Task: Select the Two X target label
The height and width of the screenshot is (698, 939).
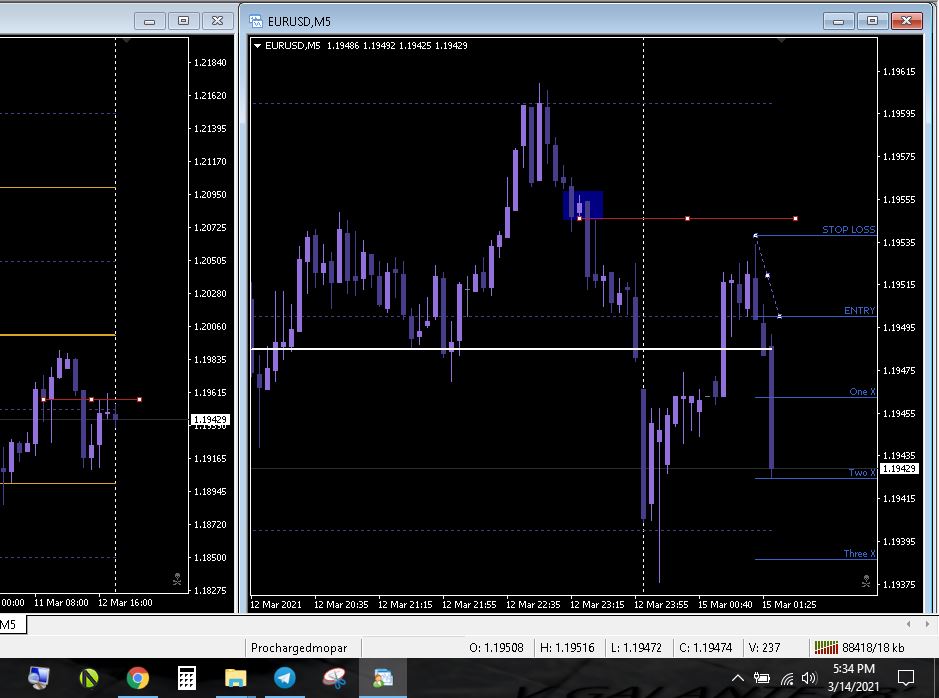Action: (x=862, y=472)
